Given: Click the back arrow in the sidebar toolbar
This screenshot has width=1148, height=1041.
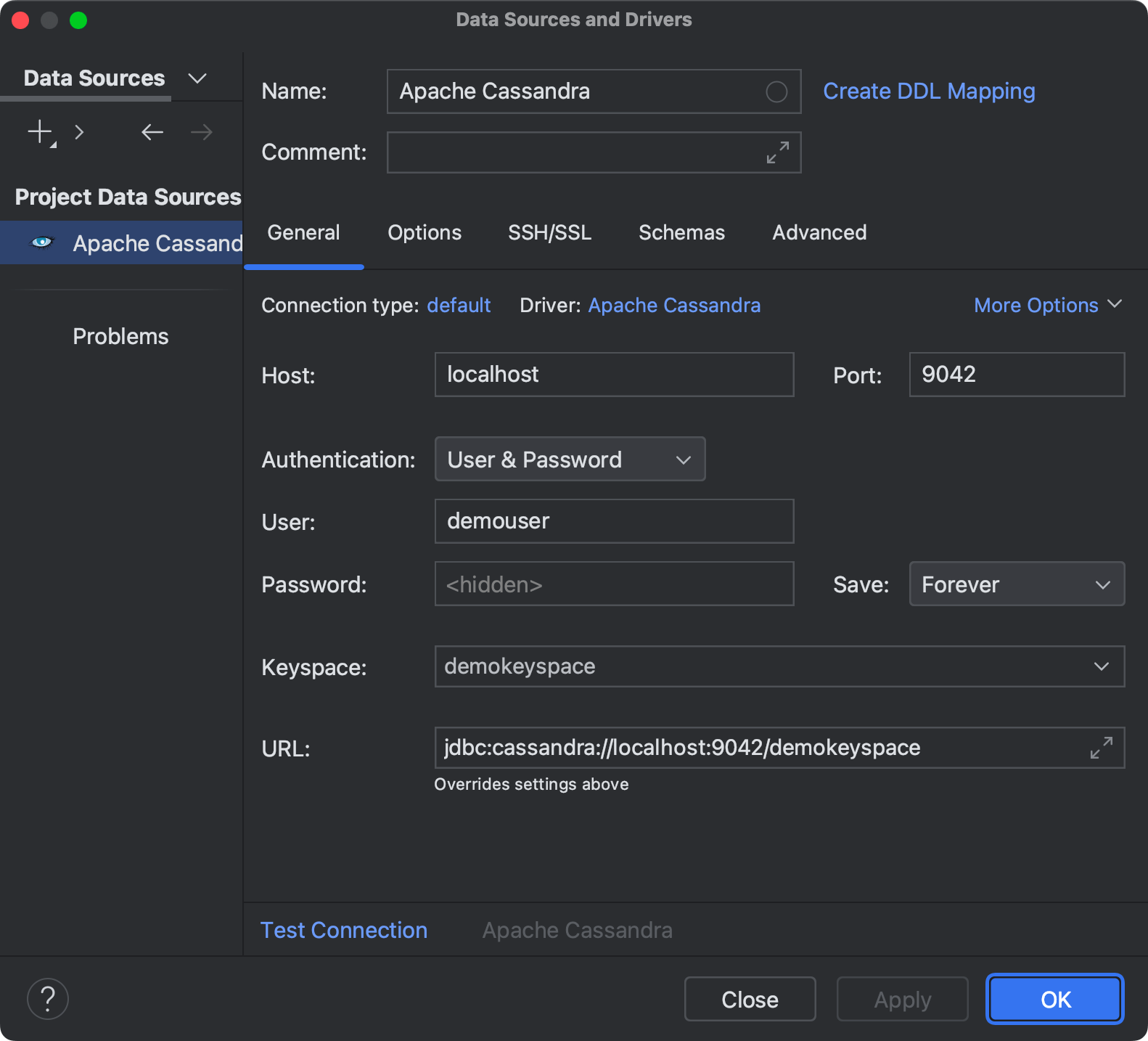Looking at the screenshot, I should click(152, 132).
